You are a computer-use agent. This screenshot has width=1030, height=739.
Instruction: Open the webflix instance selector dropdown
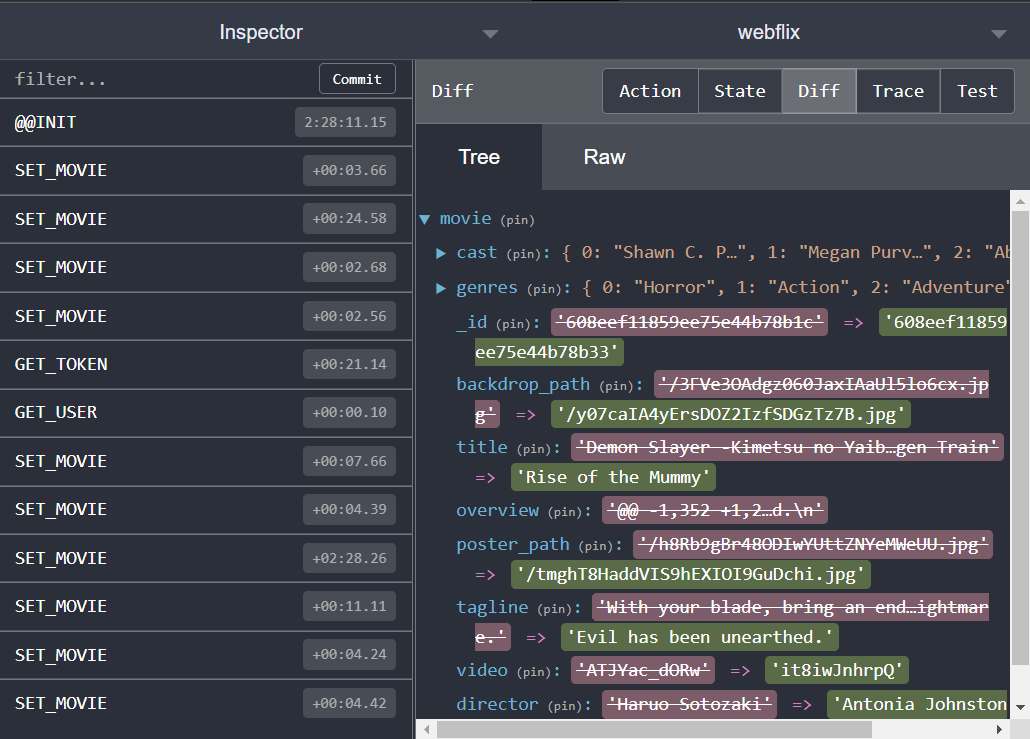(x=998, y=32)
